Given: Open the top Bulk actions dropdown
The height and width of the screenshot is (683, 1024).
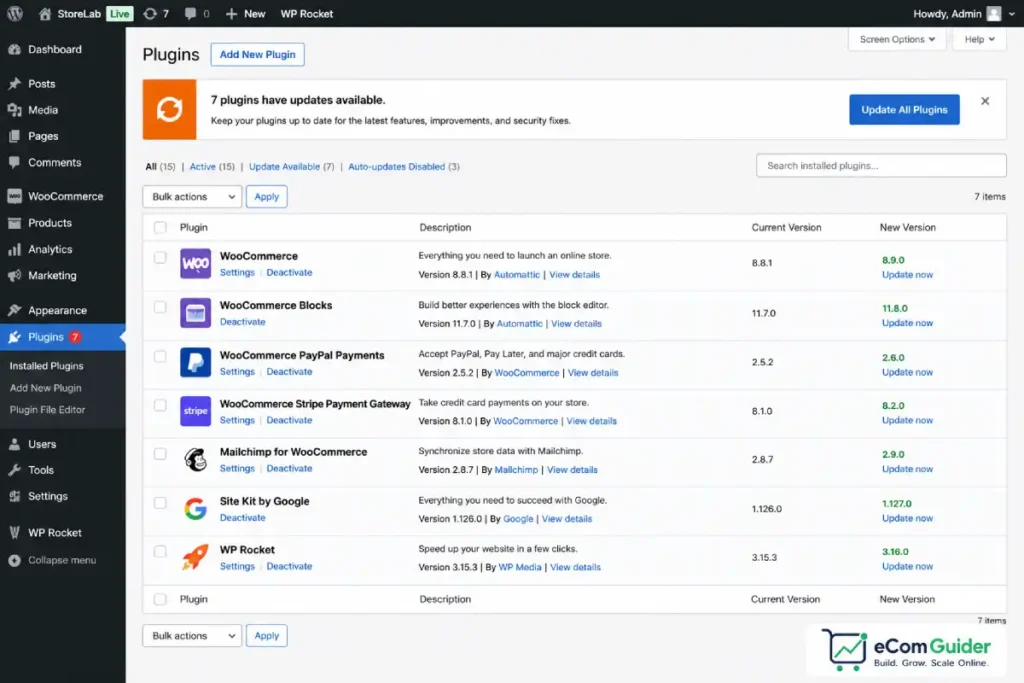Looking at the screenshot, I should click(x=192, y=197).
